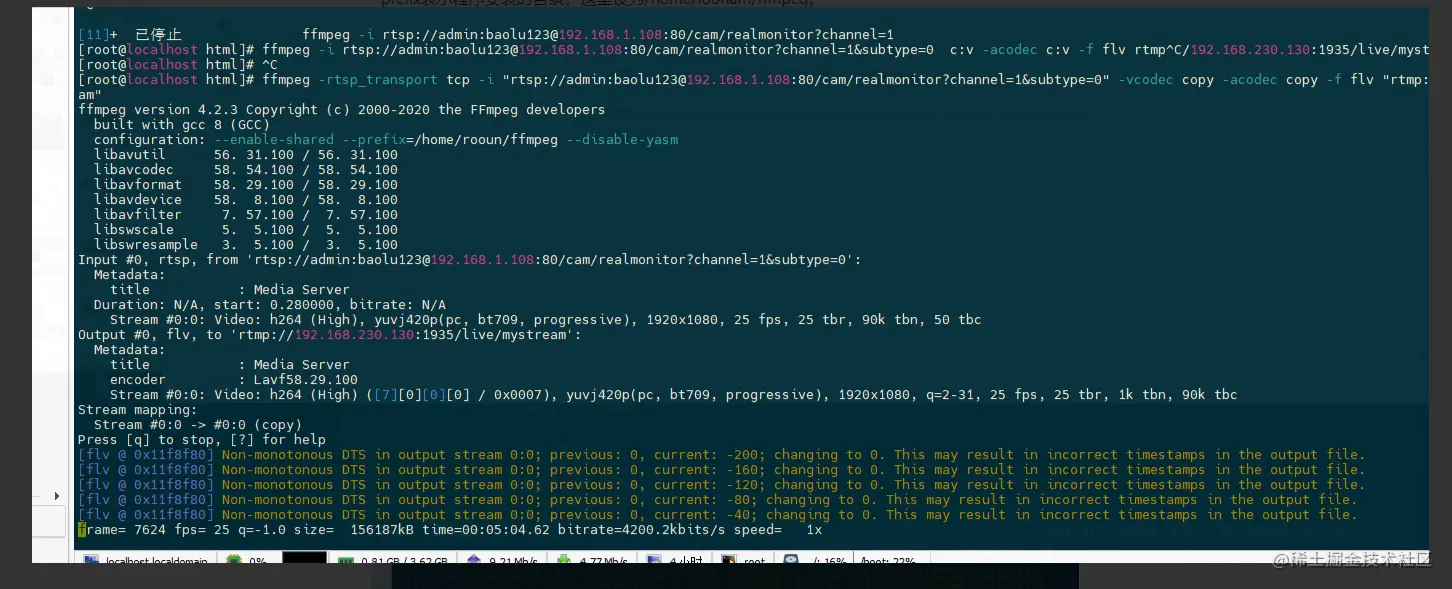The height and width of the screenshot is (589, 1452).
Task: Click the 'libavcodec' version row
Action: click(x=246, y=169)
